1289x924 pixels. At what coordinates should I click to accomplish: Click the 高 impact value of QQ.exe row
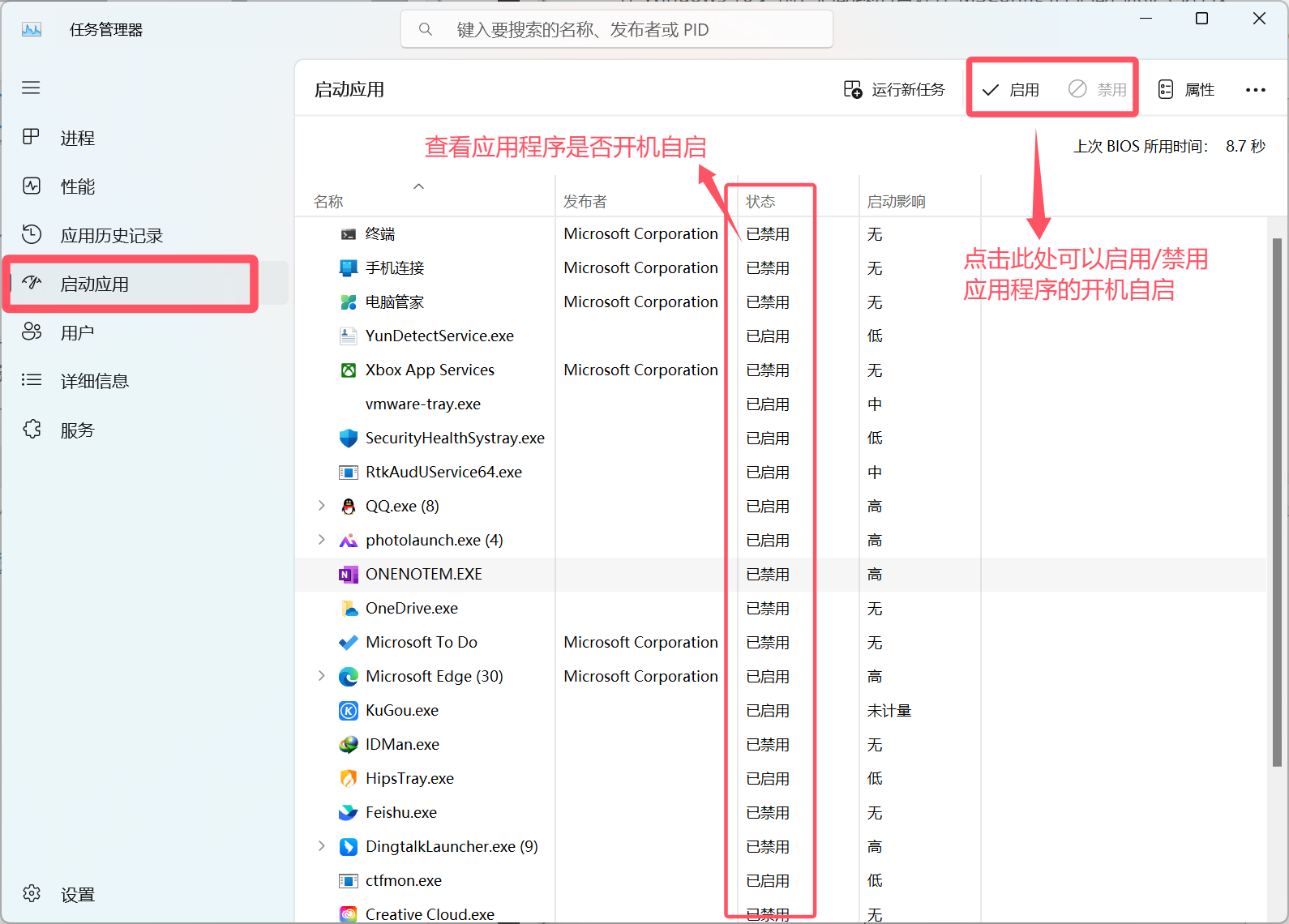pyautogui.click(x=875, y=507)
